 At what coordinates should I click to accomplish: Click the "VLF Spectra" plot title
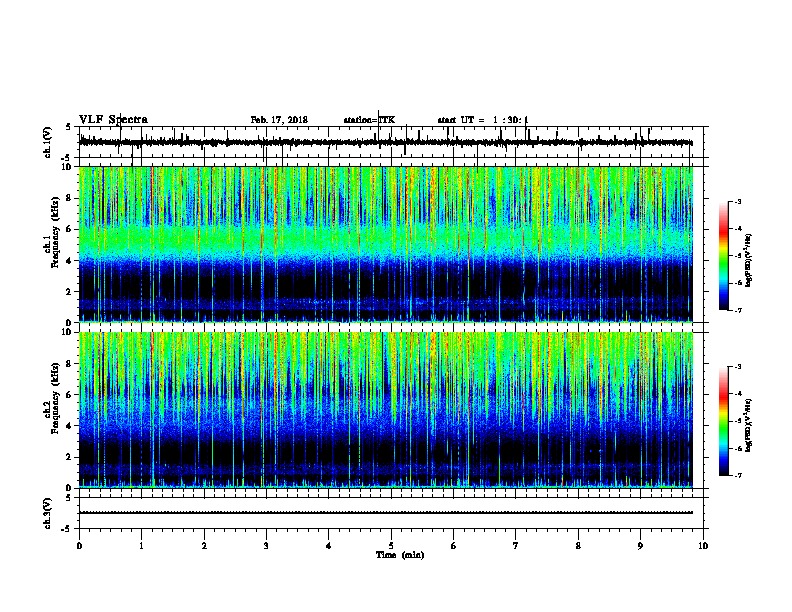tap(113, 120)
